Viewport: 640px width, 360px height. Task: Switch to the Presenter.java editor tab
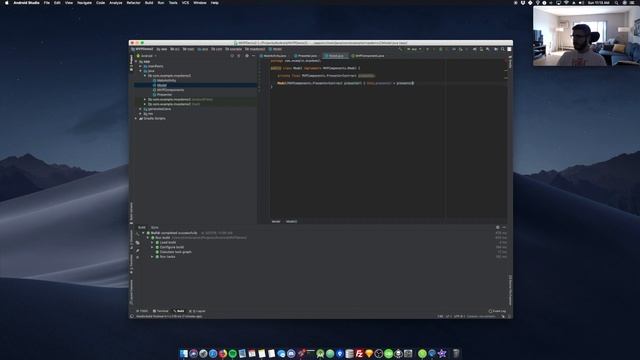[306, 56]
